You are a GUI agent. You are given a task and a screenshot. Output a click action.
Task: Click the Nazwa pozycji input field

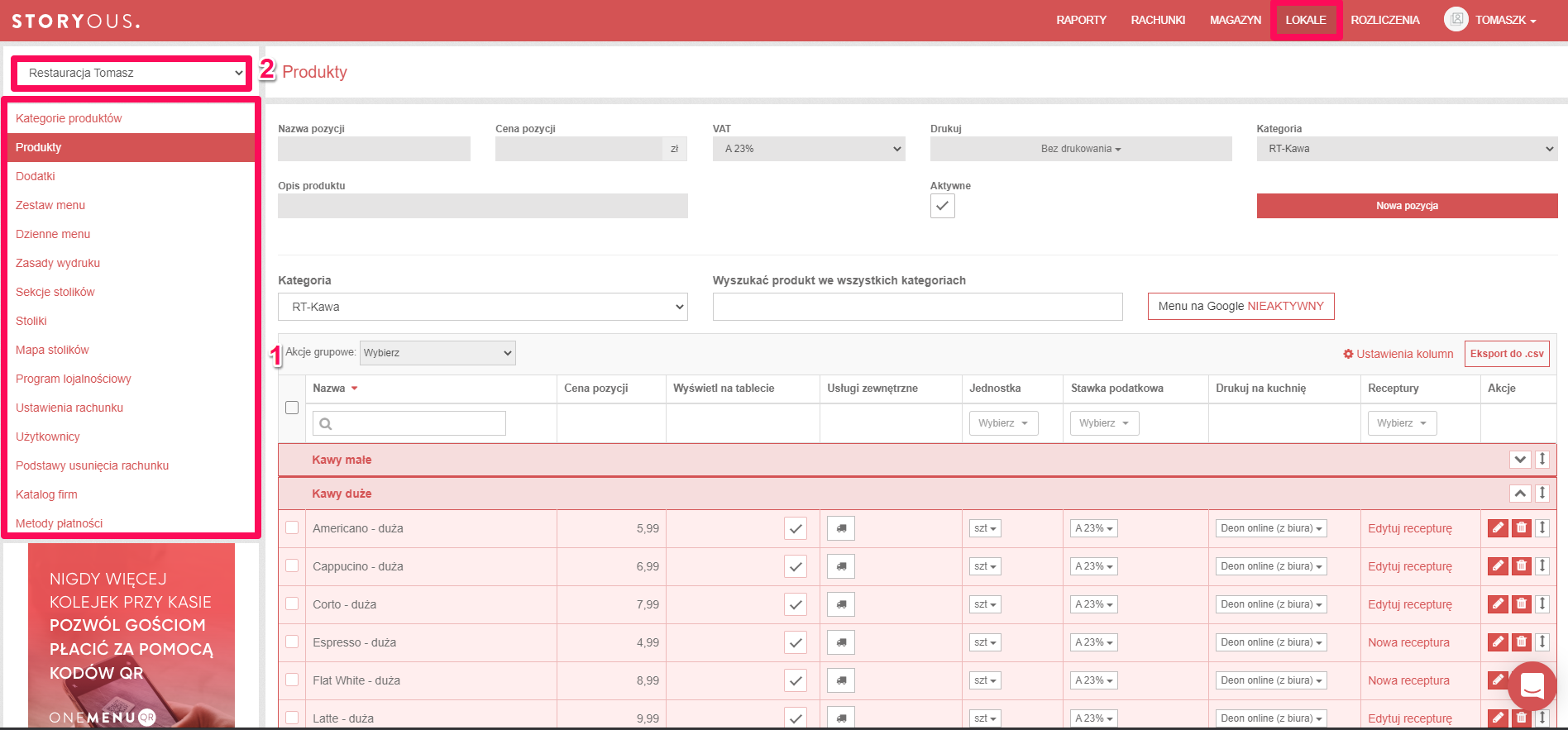(x=374, y=149)
